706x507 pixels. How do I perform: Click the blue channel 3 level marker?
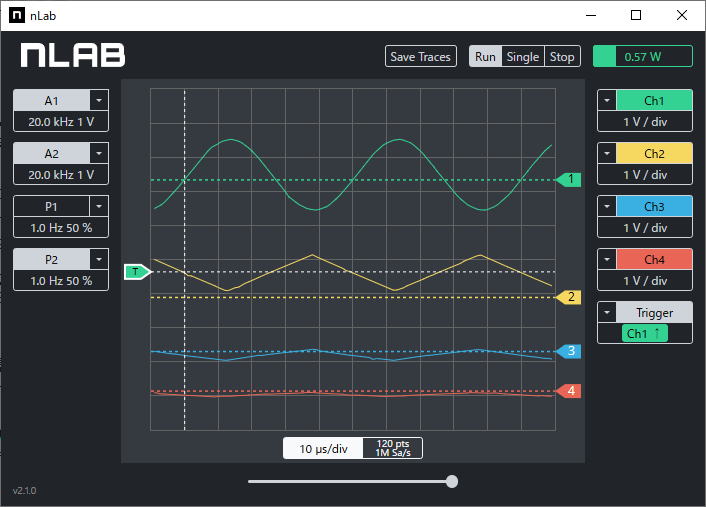click(x=569, y=351)
